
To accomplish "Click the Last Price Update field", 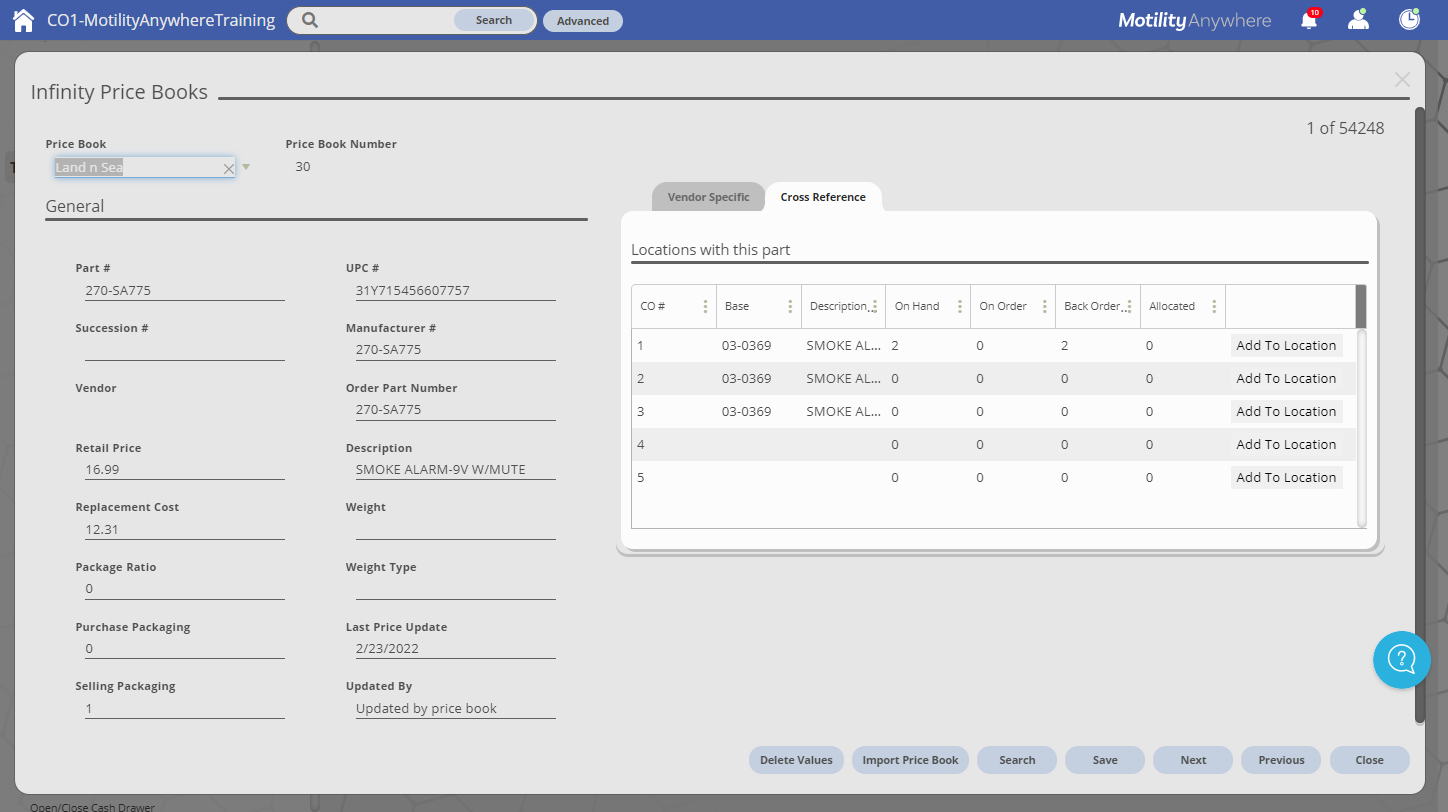I will (x=456, y=648).
